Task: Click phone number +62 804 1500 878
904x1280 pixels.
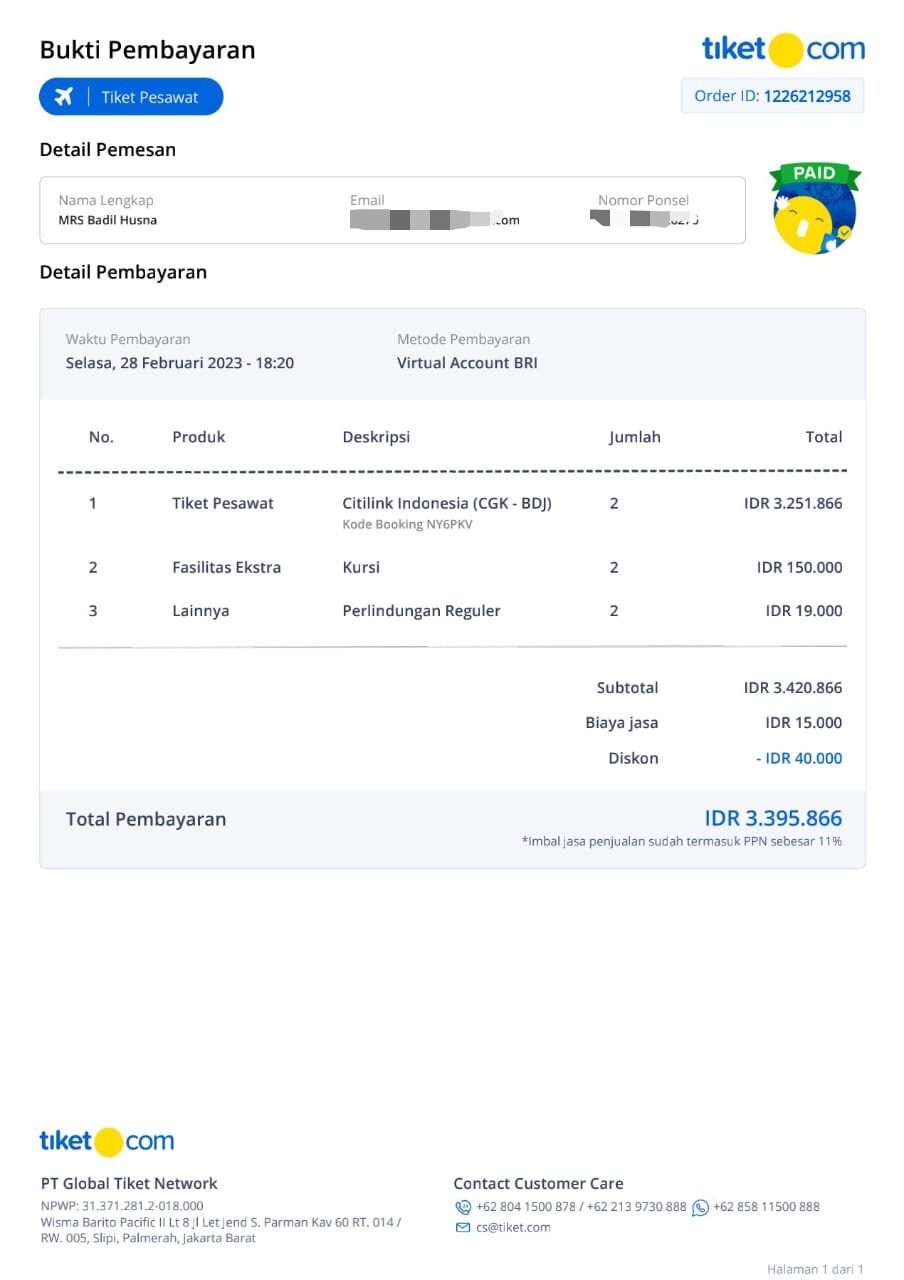Action: point(526,1207)
